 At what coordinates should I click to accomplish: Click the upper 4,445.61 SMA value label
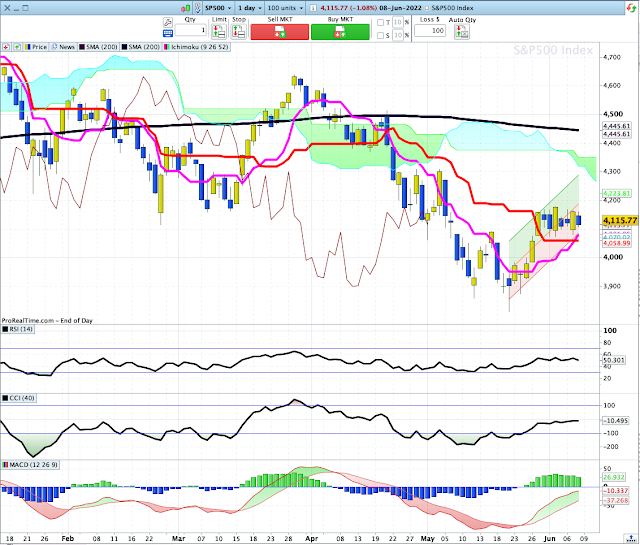point(617,126)
